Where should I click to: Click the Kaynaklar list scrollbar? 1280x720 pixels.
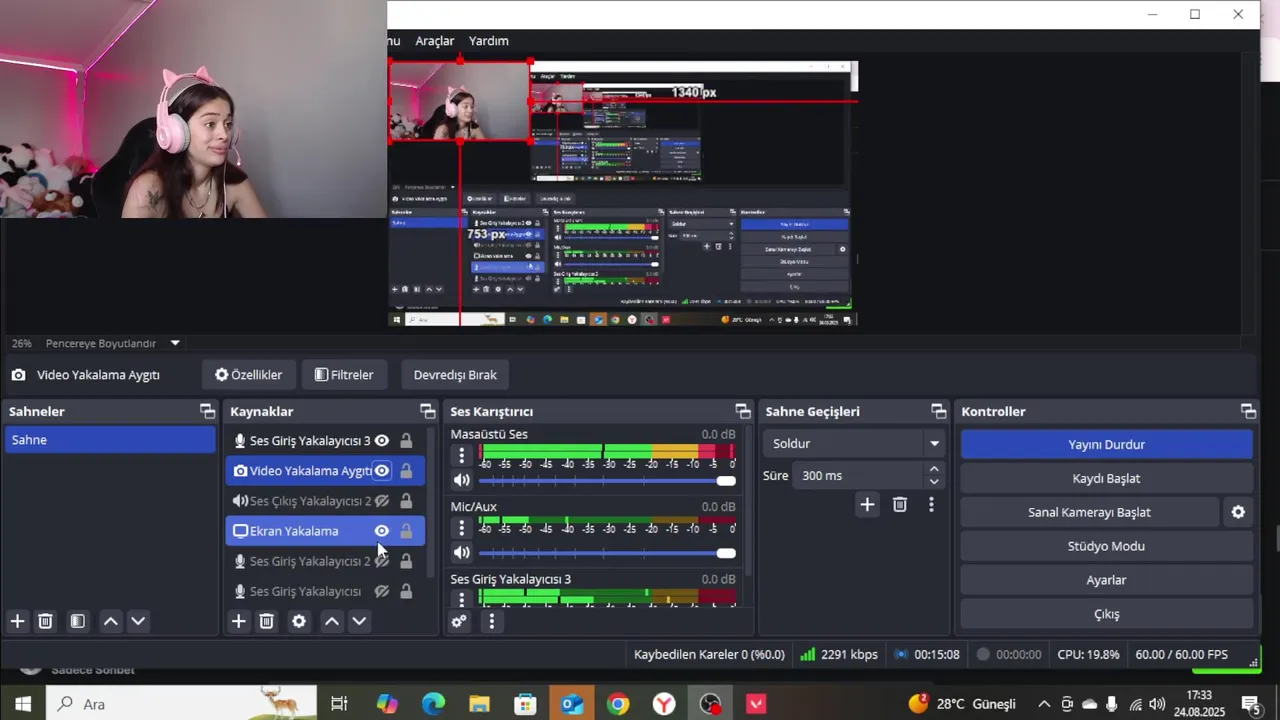[x=431, y=502]
